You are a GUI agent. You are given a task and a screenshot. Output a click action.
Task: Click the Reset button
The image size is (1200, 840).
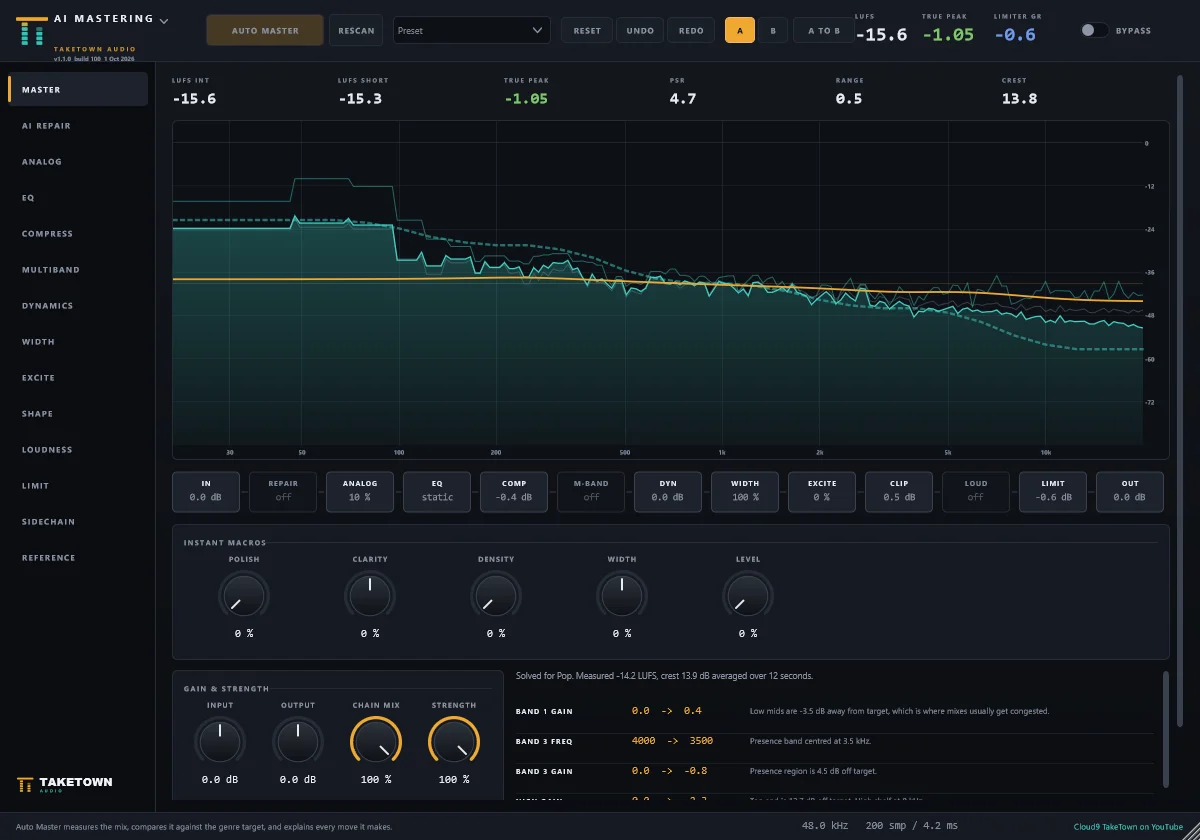(587, 30)
